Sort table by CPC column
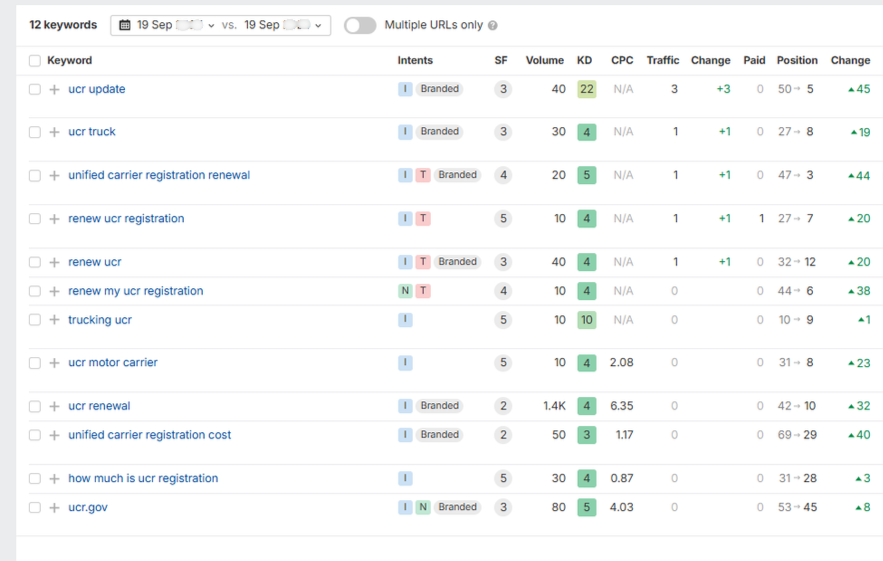 pyautogui.click(x=622, y=60)
